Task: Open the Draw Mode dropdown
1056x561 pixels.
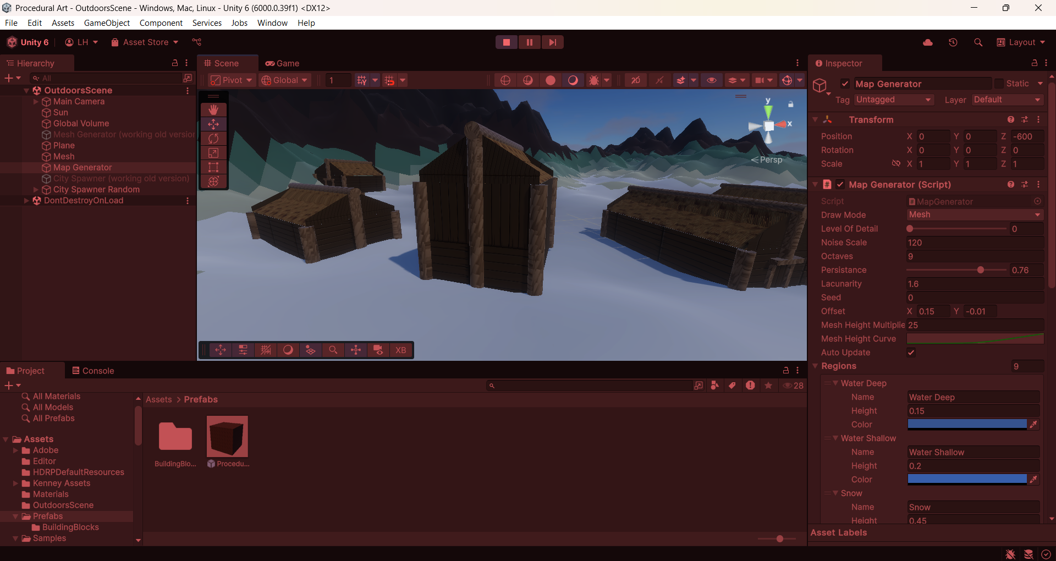Action: click(x=974, y=215)
